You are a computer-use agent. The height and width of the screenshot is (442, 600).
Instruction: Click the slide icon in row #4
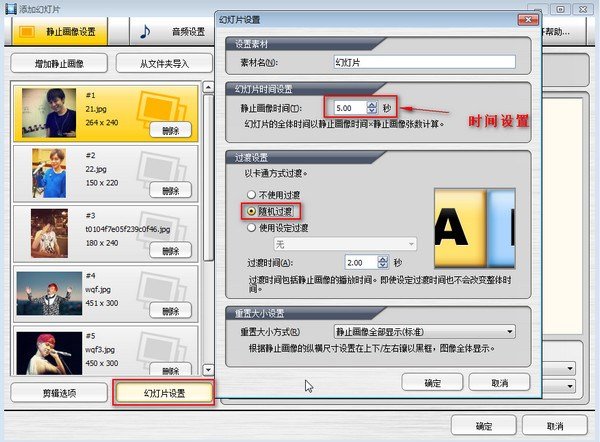[x=161, y=289]
